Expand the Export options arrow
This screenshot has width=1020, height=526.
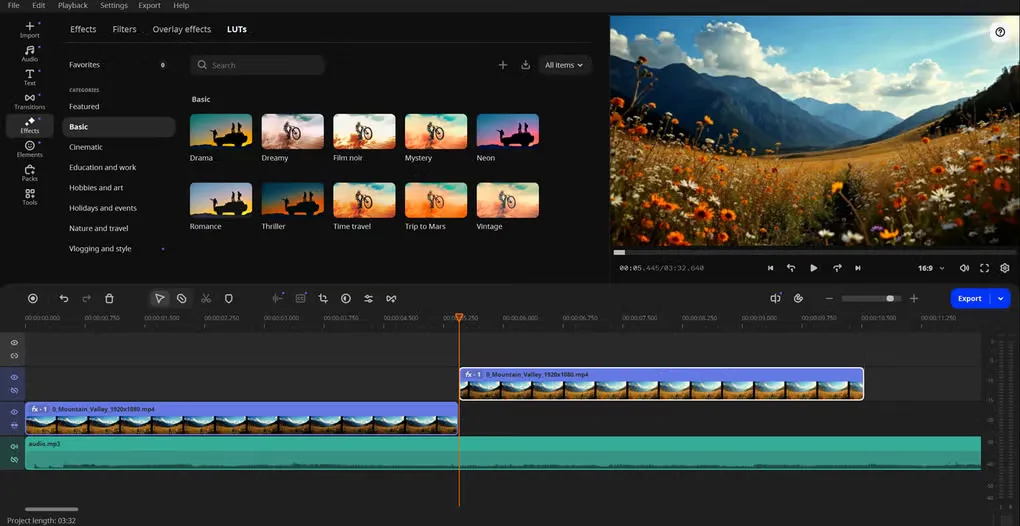1000,298
